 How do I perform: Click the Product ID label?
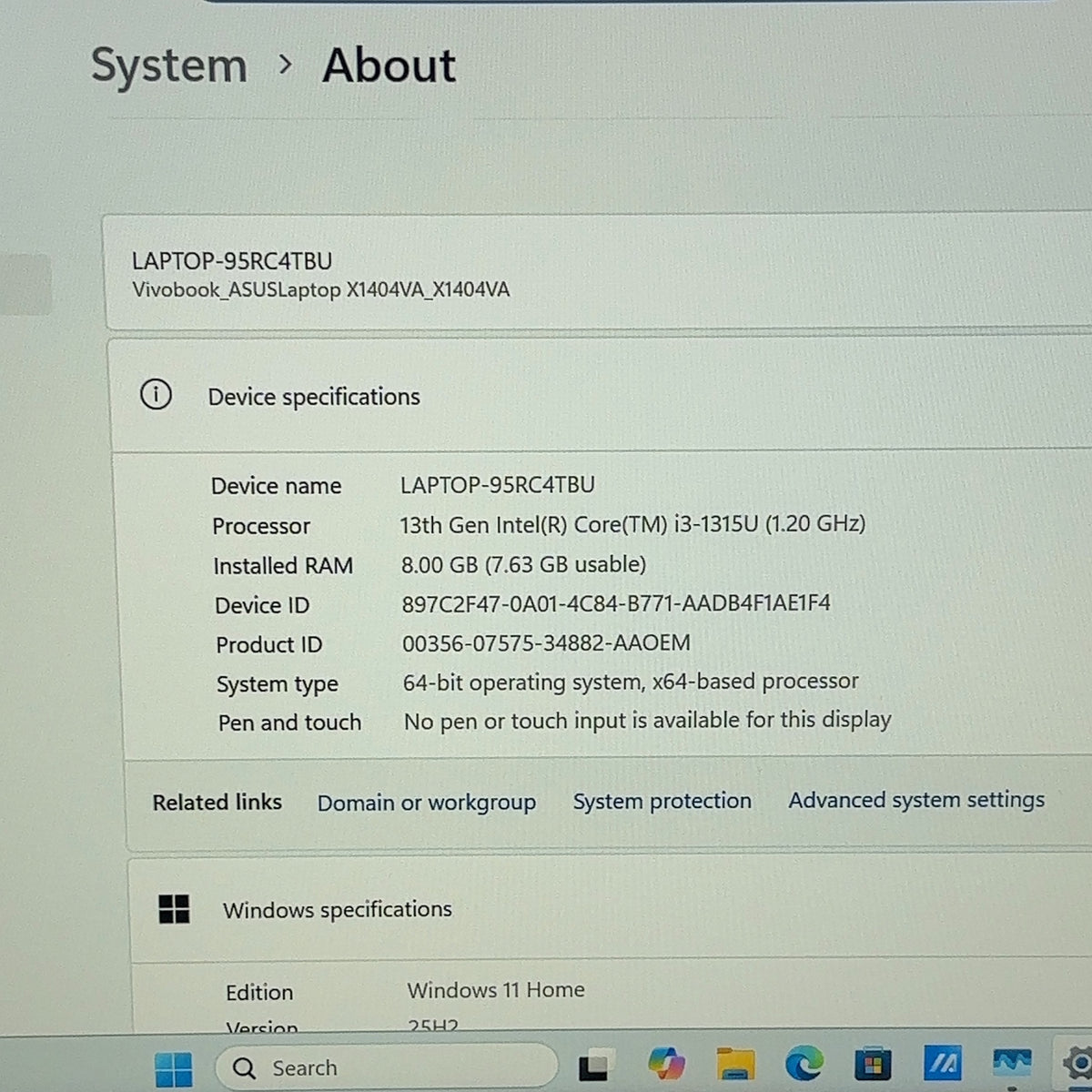click(x=268, y=645)
